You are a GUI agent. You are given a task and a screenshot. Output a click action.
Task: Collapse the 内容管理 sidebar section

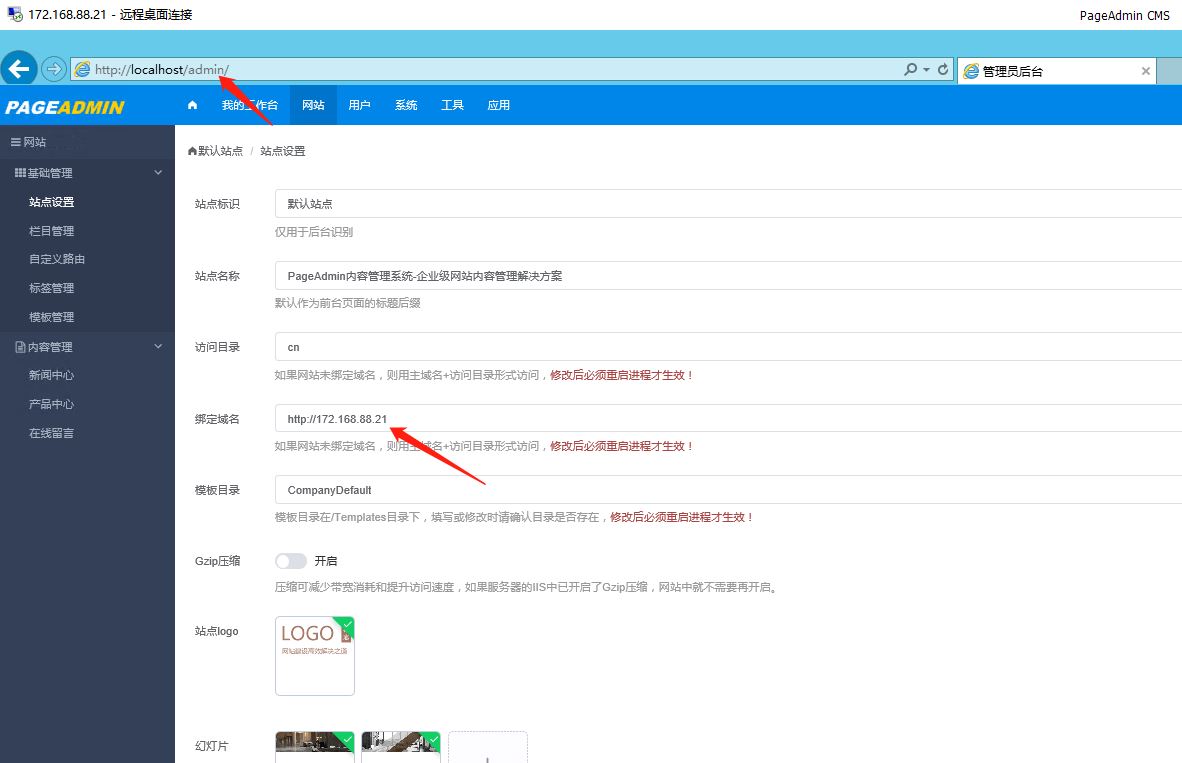pos(158,347)
